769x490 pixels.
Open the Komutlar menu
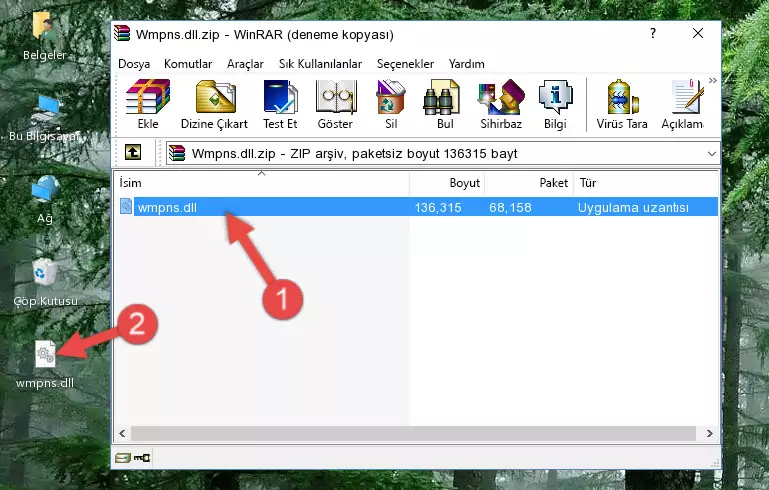(188, 64)
